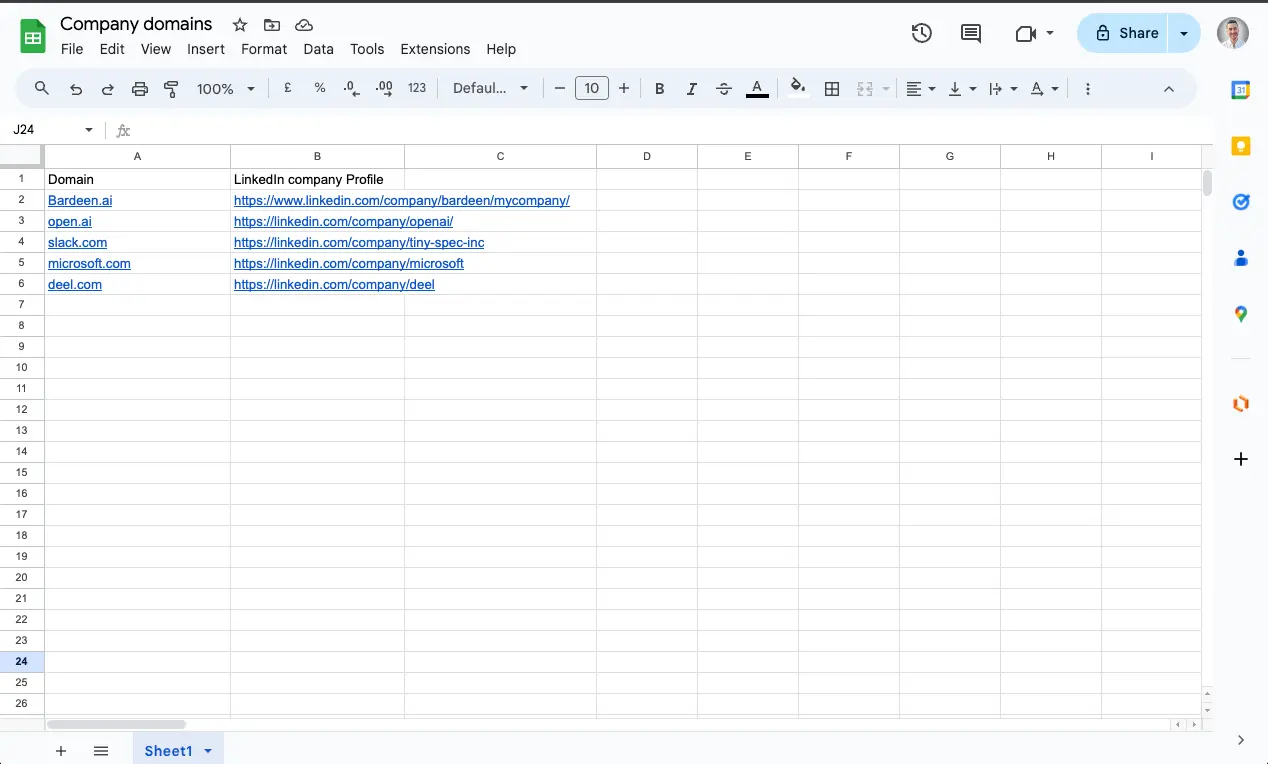Click the Search menus magnifier icon

point(42,88)
